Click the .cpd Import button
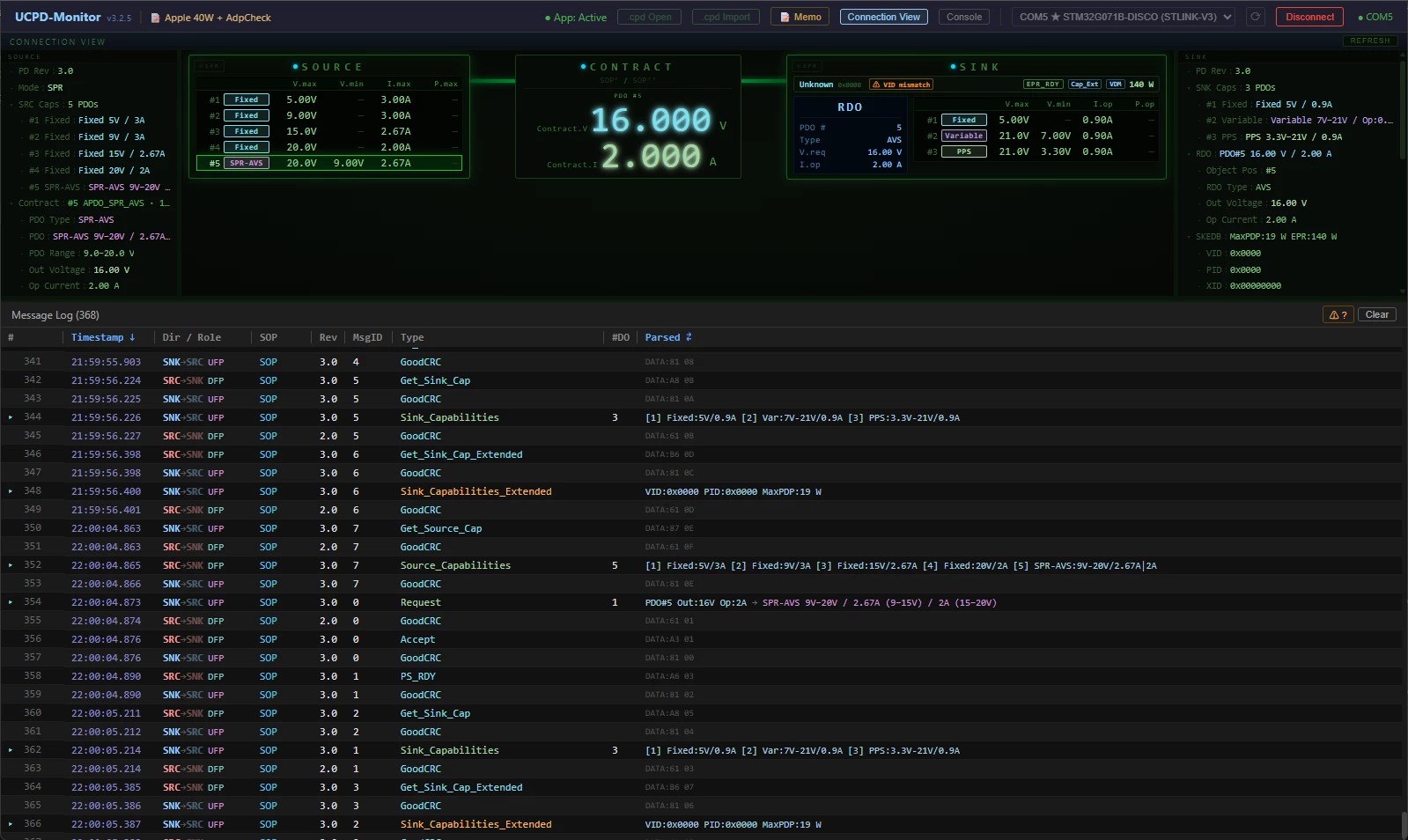 (x=726, y=17)
